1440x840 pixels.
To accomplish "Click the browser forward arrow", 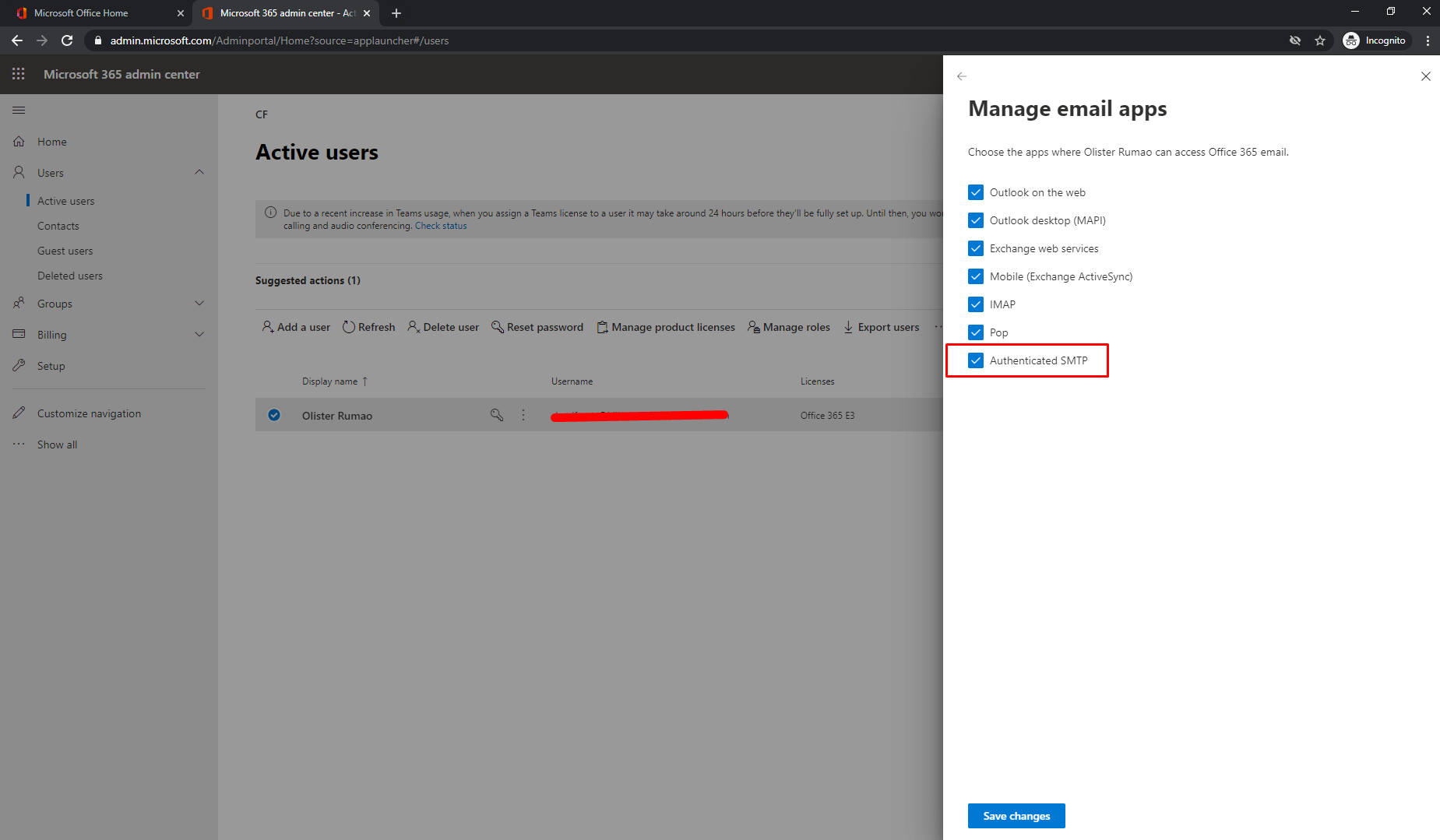I will coord(42,40).
